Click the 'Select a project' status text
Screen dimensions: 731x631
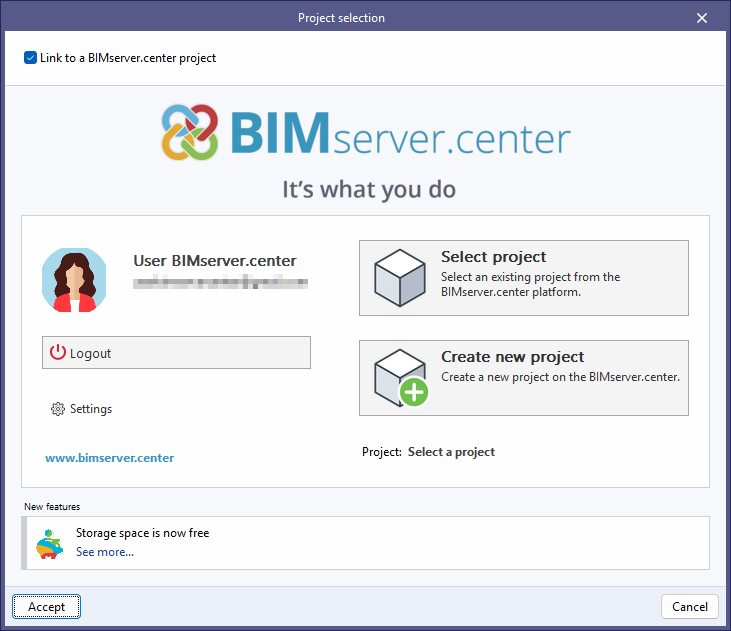point(451,452)
